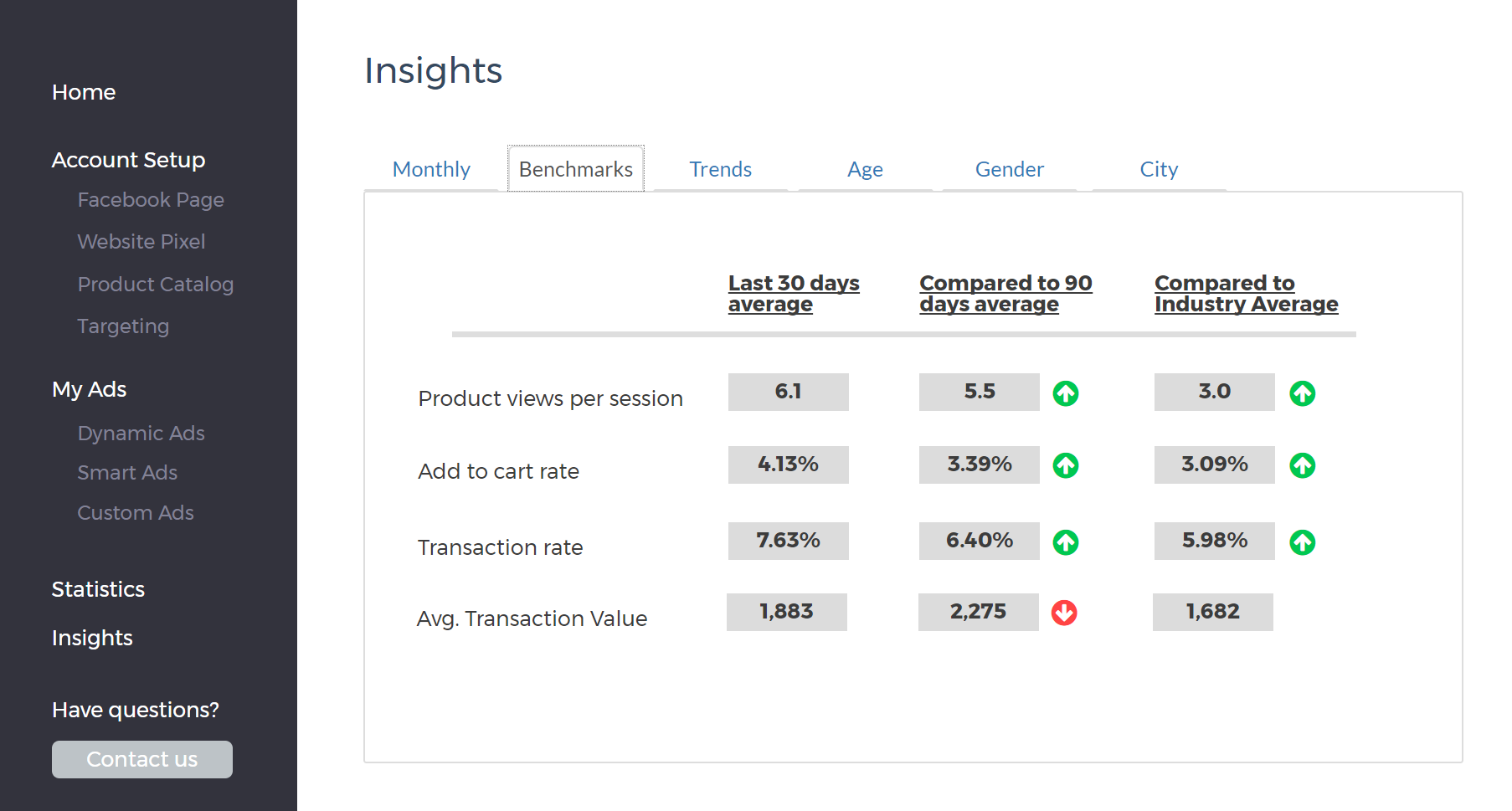This screenshot has width=1512, height=811.
Task: Go to Home in sidebar
Action: tap(84, 92)
